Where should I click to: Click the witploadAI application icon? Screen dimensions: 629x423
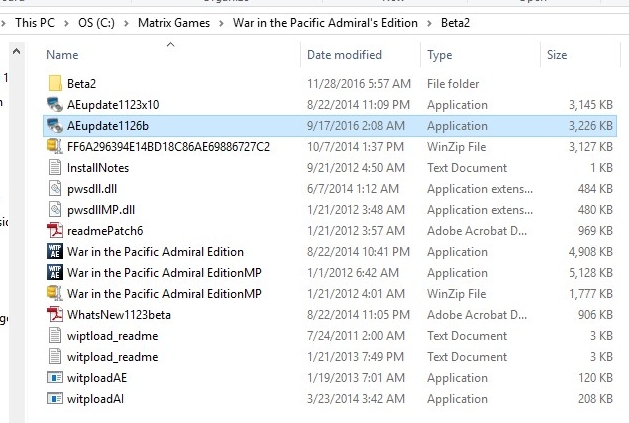[55, 399]
